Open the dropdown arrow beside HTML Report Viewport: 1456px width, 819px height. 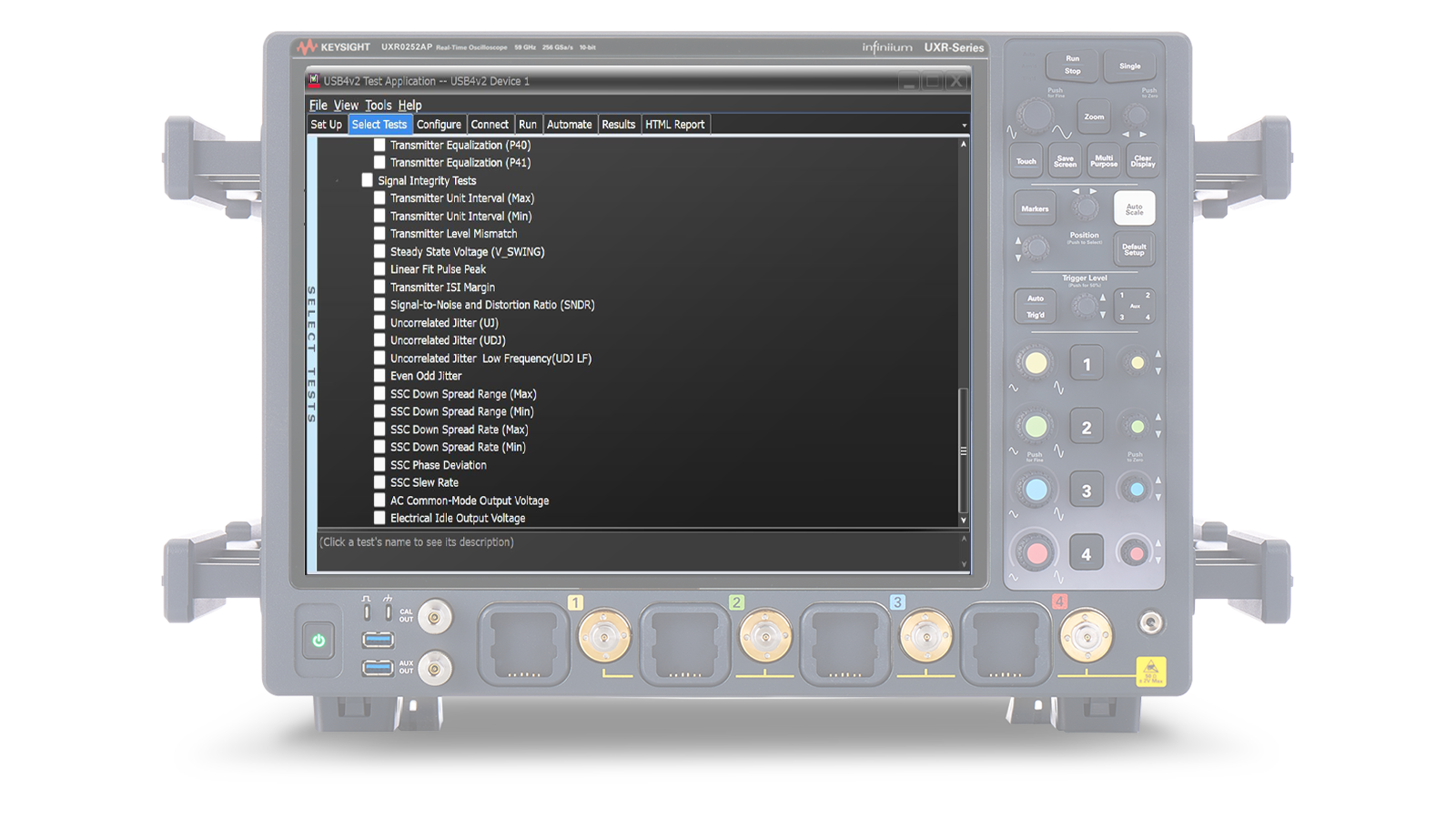(964, 124)
